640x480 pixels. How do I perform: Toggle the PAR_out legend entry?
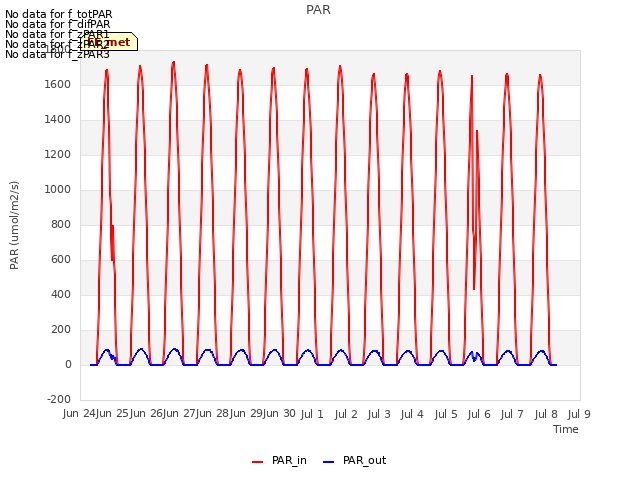coord(354,460)
